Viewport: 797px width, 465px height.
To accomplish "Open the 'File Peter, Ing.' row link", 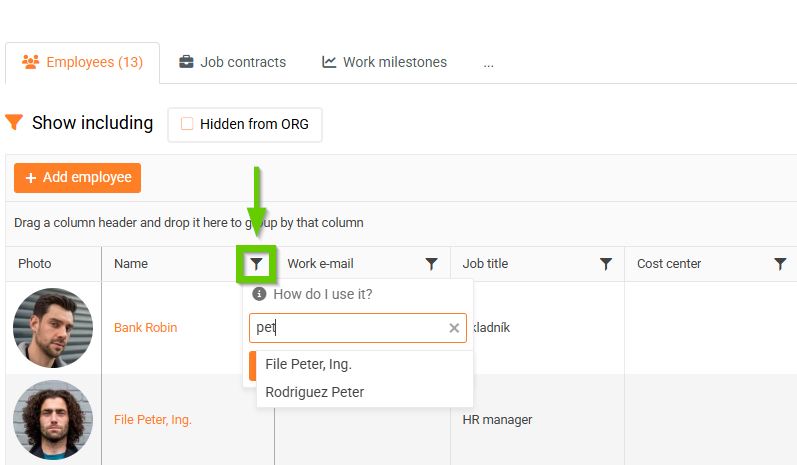I will click(153, 420).
